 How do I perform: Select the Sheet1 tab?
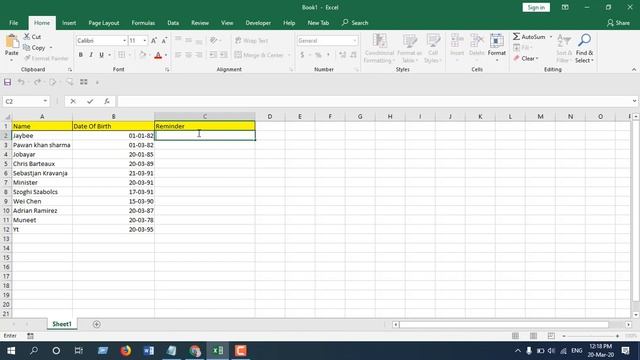(62, 324)
